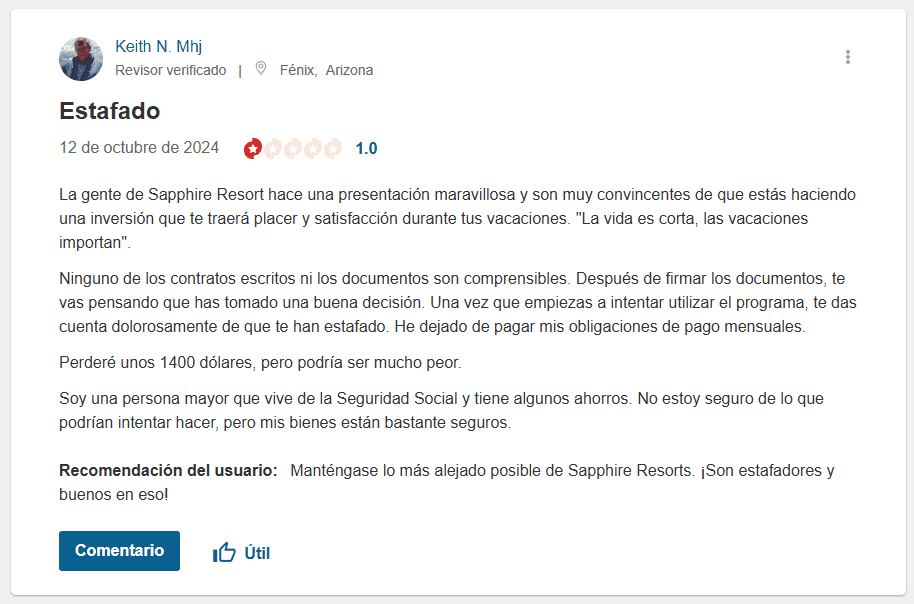Click the first red filled star

click(253, 149)
